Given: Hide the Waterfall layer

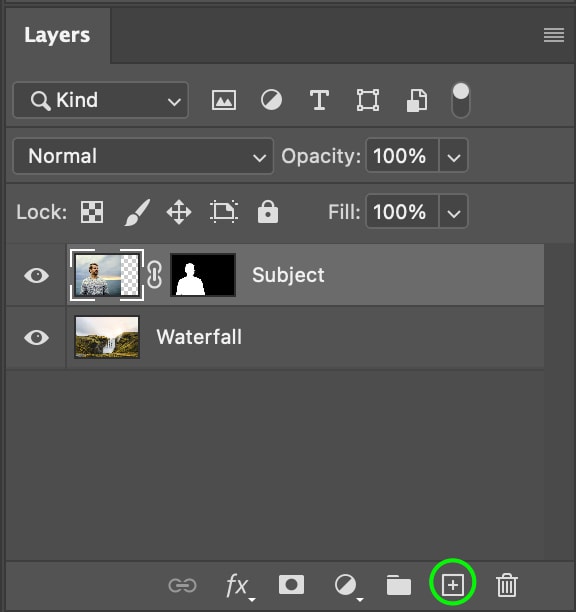Looking at the screenshot, I should pyautogui.click(x=36, y=338).
